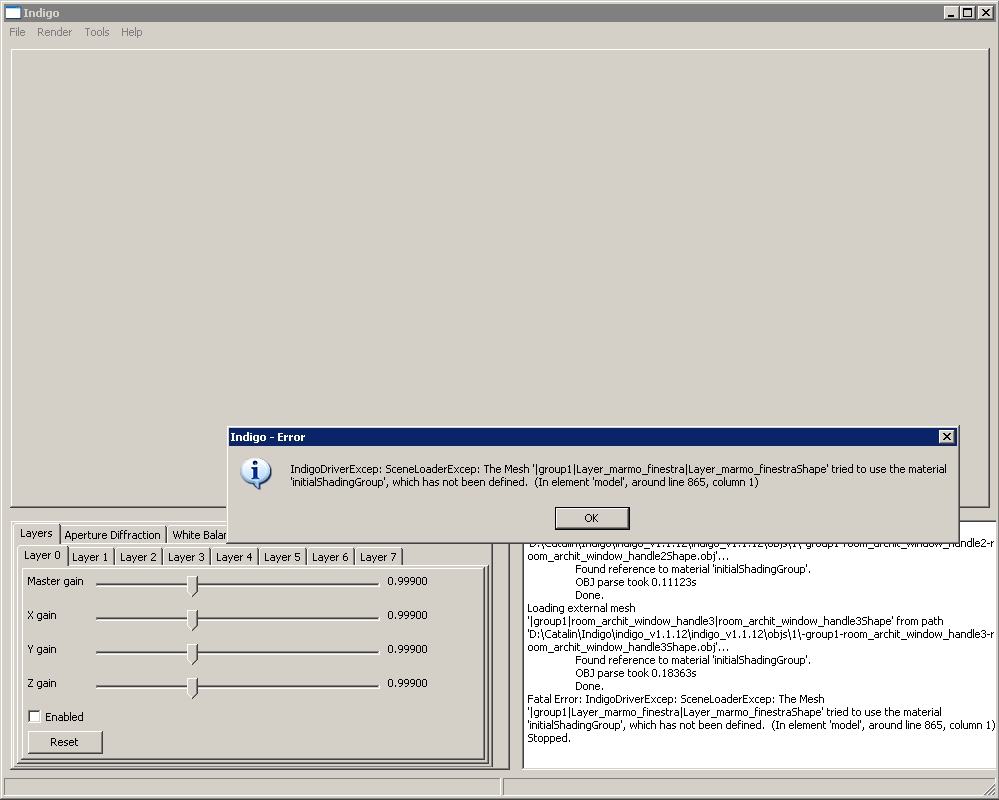Click the Fatal Error line in log output
Screen dimensions: 999x800
(x=676, y=700)
